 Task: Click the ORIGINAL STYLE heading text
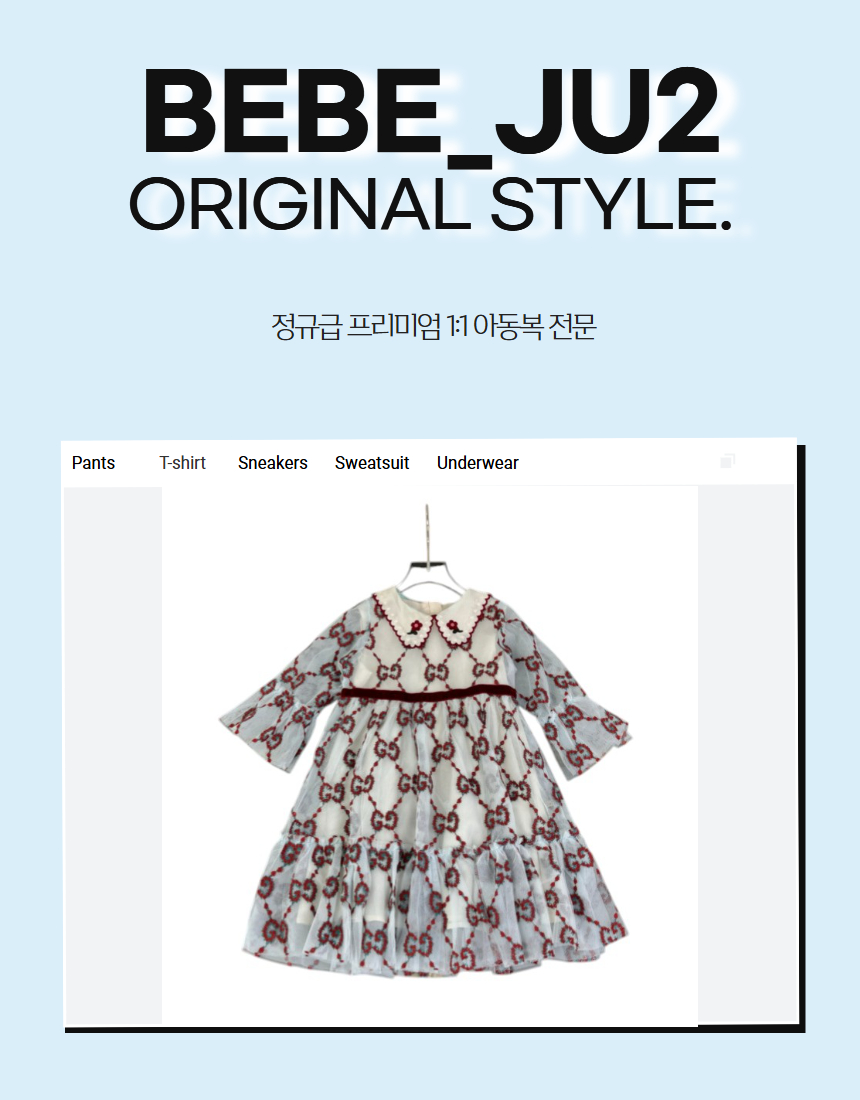pyautogui.click(x=431, y=203)
